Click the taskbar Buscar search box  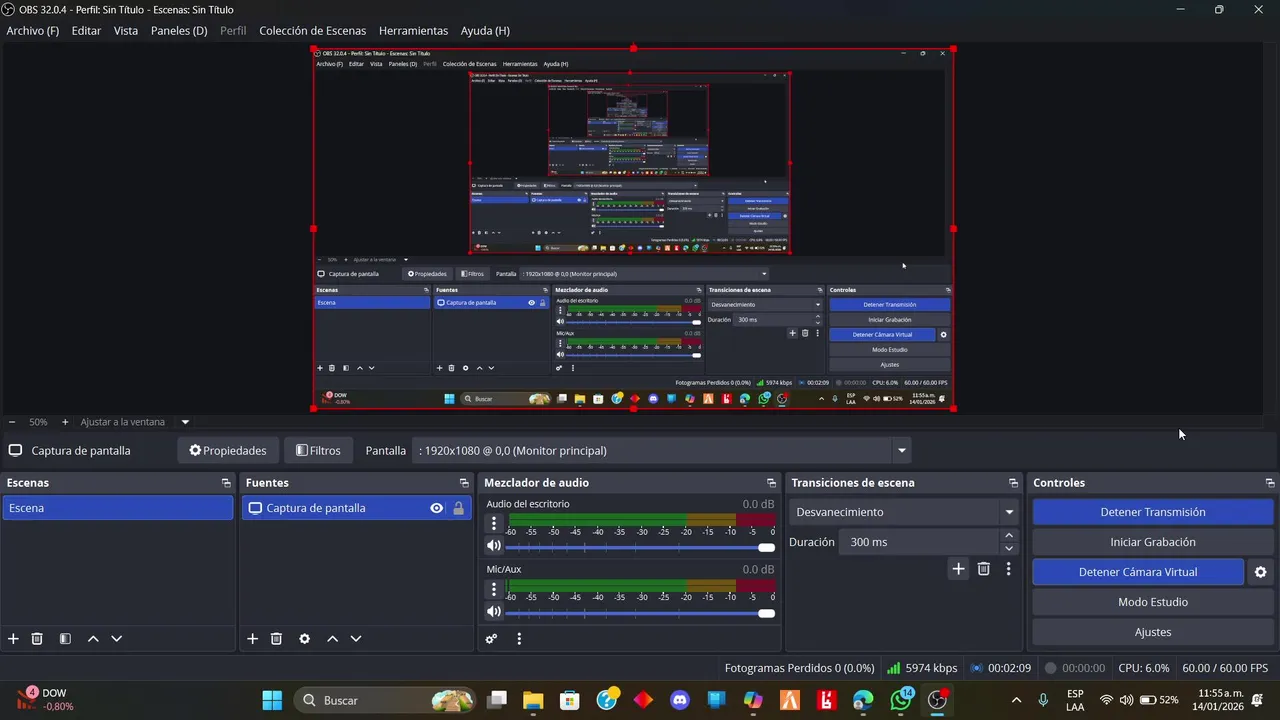[385, 700]
